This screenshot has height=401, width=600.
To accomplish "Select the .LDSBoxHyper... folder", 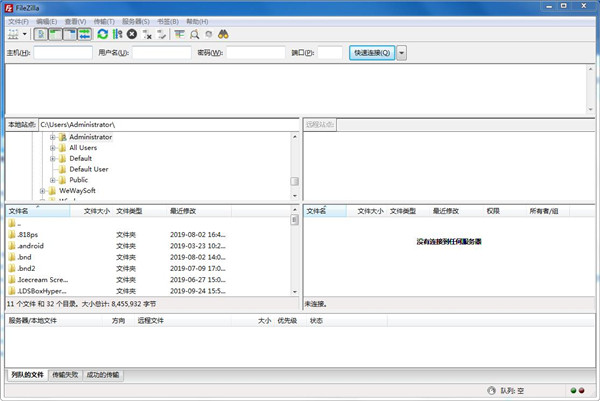I will (148, 291).
